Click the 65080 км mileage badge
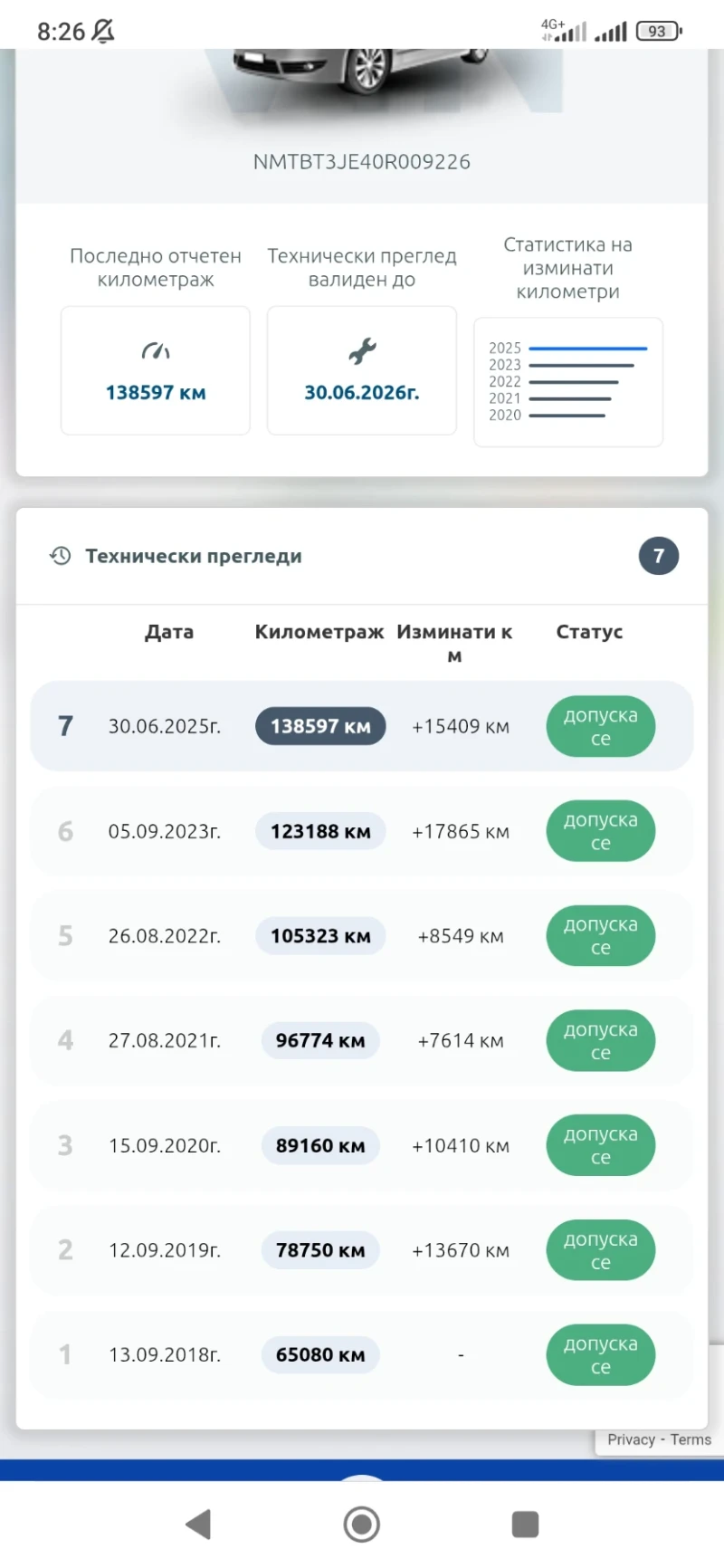The width and height of the screenshot is (724, 1568). coord(320,1354)
